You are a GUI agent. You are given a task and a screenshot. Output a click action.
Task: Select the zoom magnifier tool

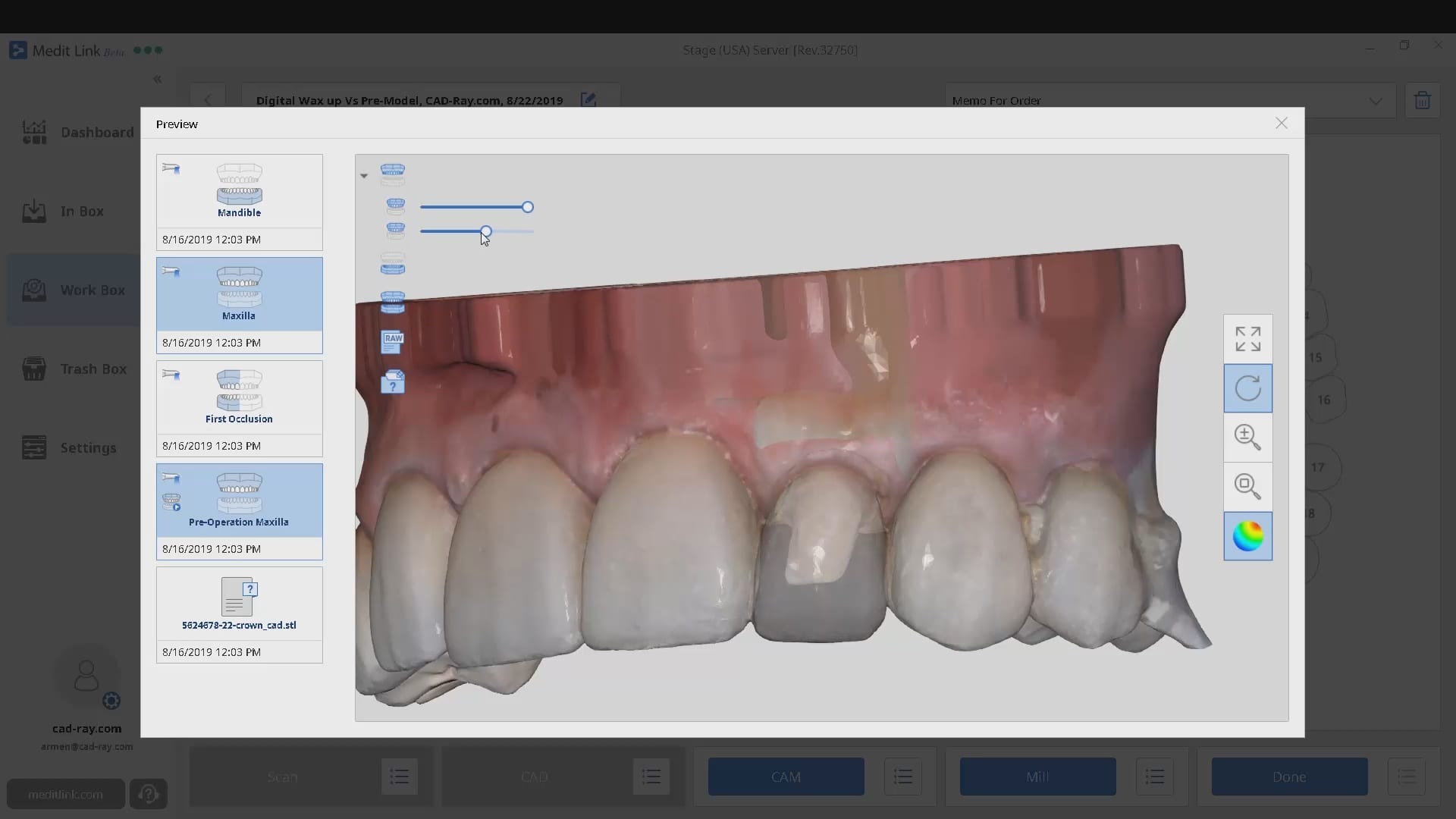coord(1247,438)
